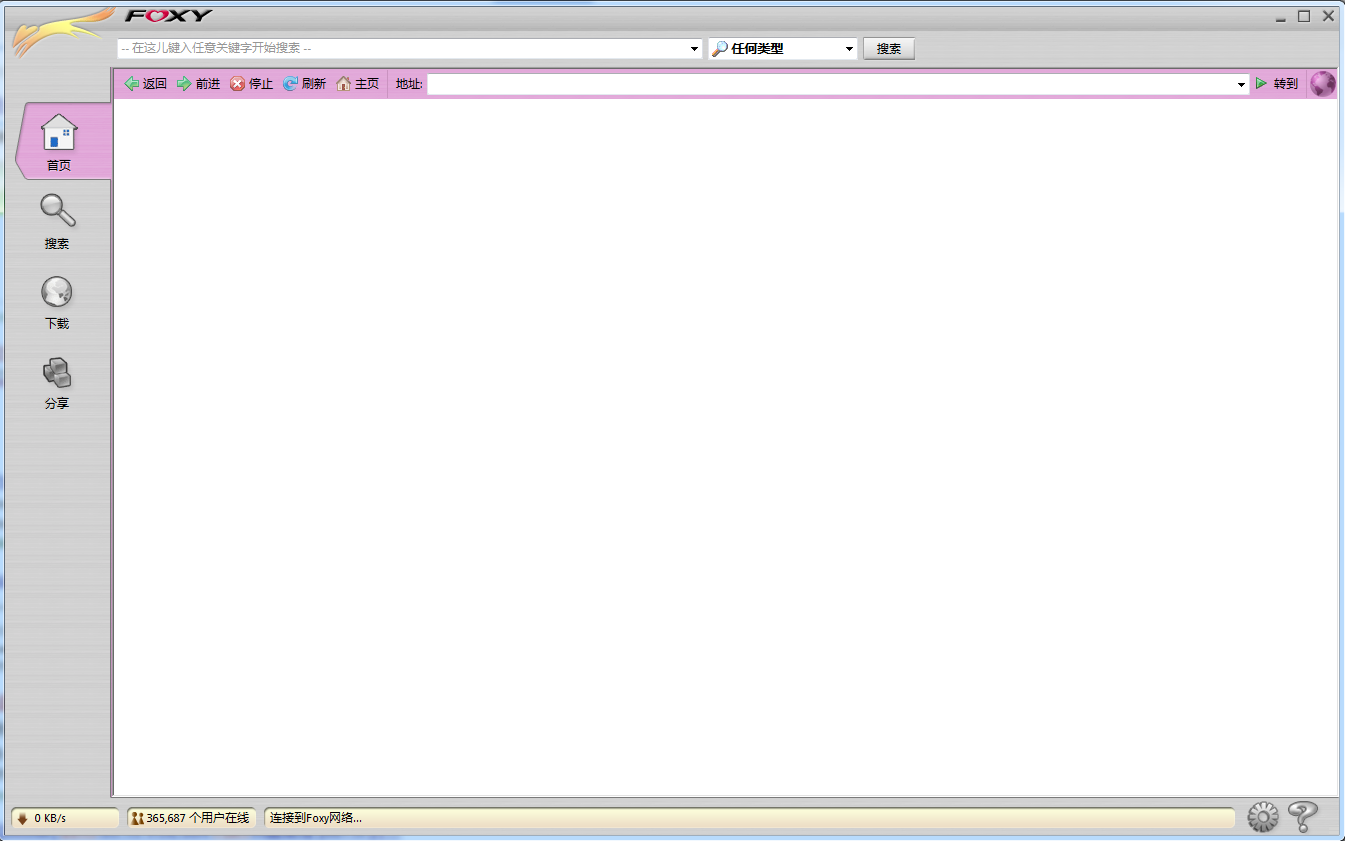
Task: Open the 下载 downloads sidebar icon
Action: point(57,301)
